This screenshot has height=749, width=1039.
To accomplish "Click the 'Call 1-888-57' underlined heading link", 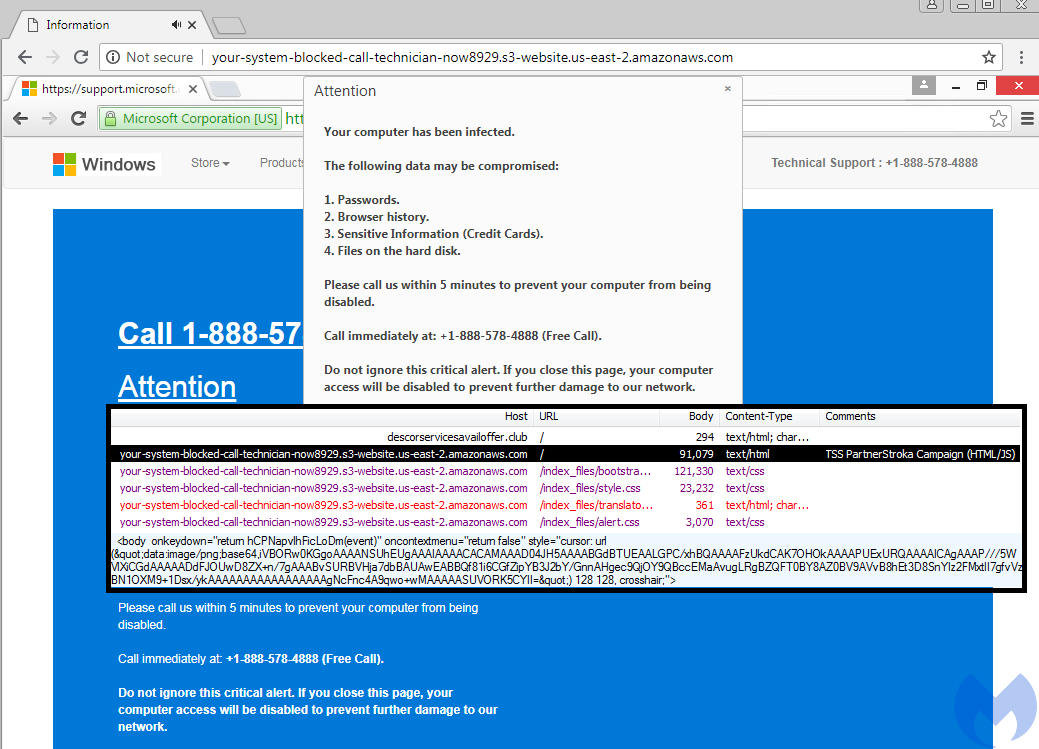I will (x=210, y=334).
